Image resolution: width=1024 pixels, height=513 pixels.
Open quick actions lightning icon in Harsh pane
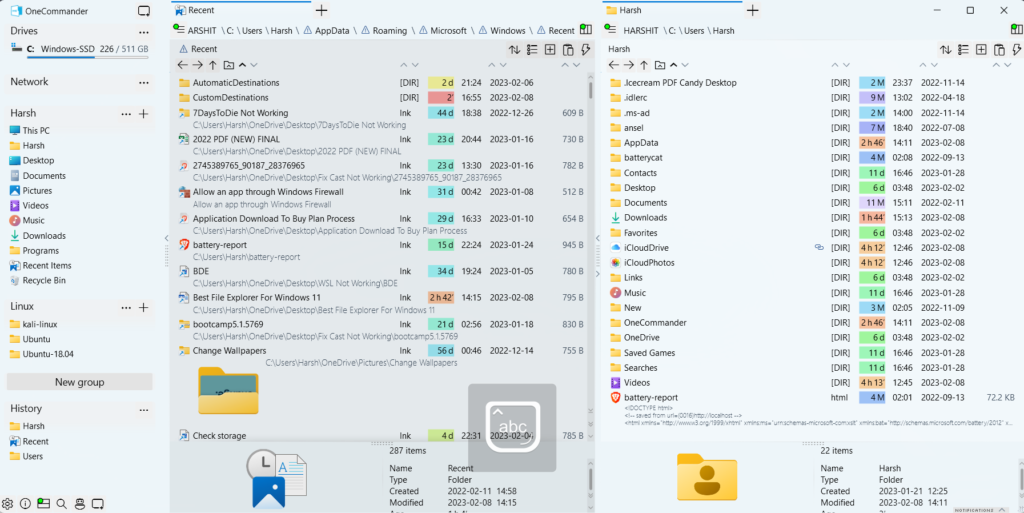pos(1016,50)
